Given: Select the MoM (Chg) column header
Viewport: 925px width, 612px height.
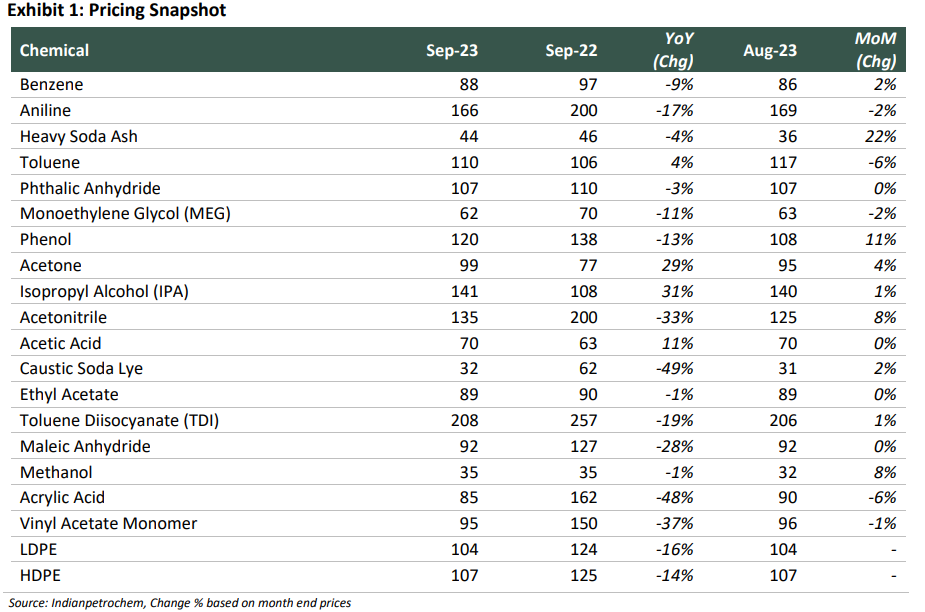Looking at the screenshot, I should tap(876, 50).
